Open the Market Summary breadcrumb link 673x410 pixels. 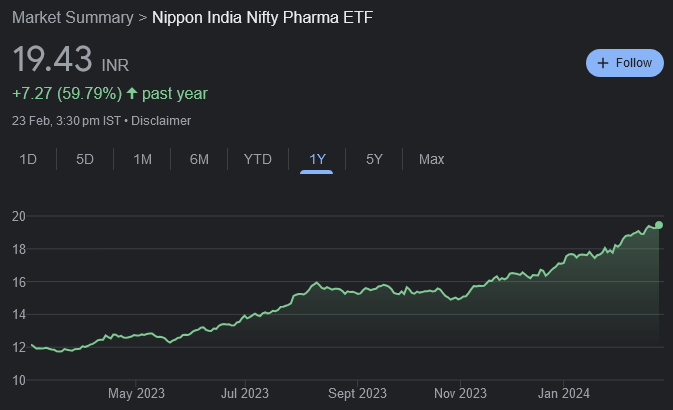pyautogui.click(x=73, y=18)
